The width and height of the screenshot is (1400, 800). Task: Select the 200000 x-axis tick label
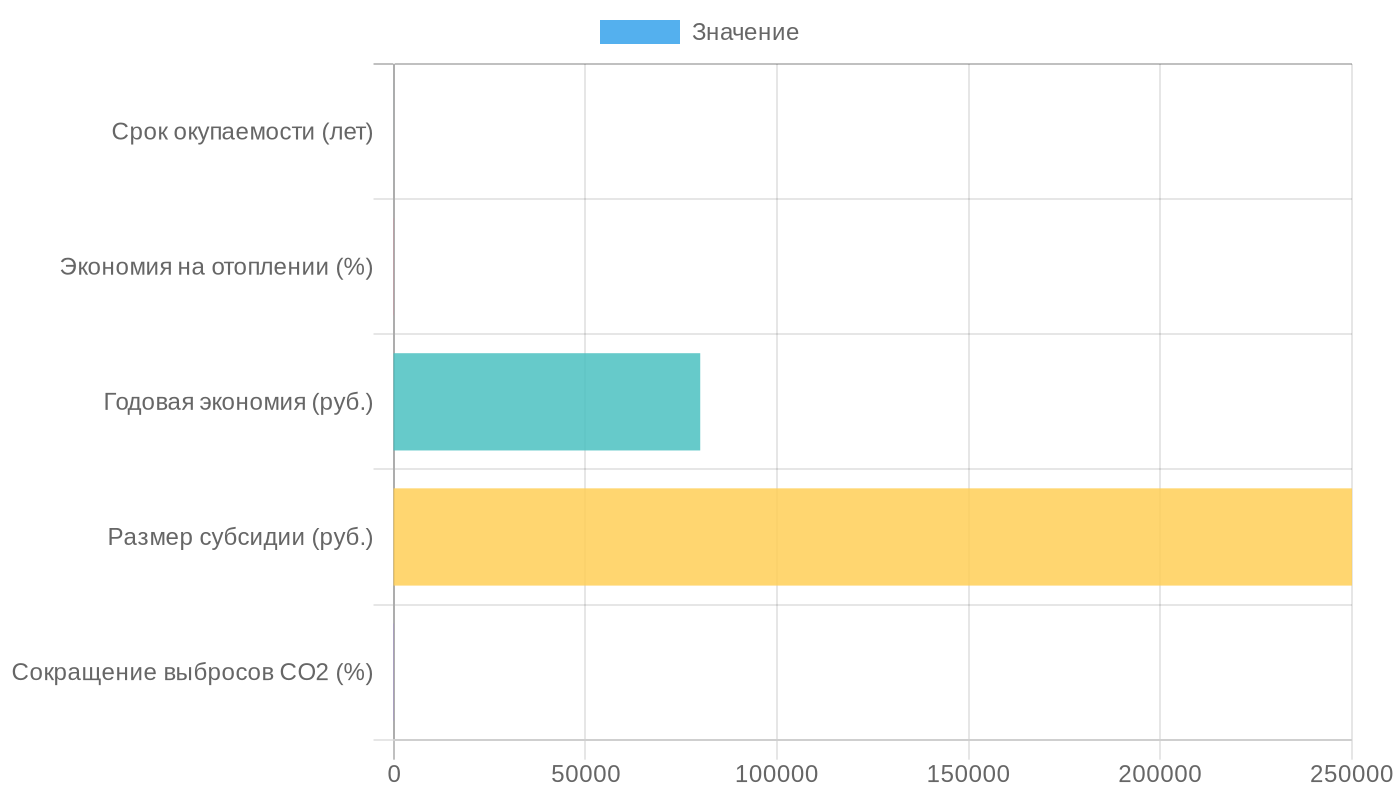[1160, 774]
